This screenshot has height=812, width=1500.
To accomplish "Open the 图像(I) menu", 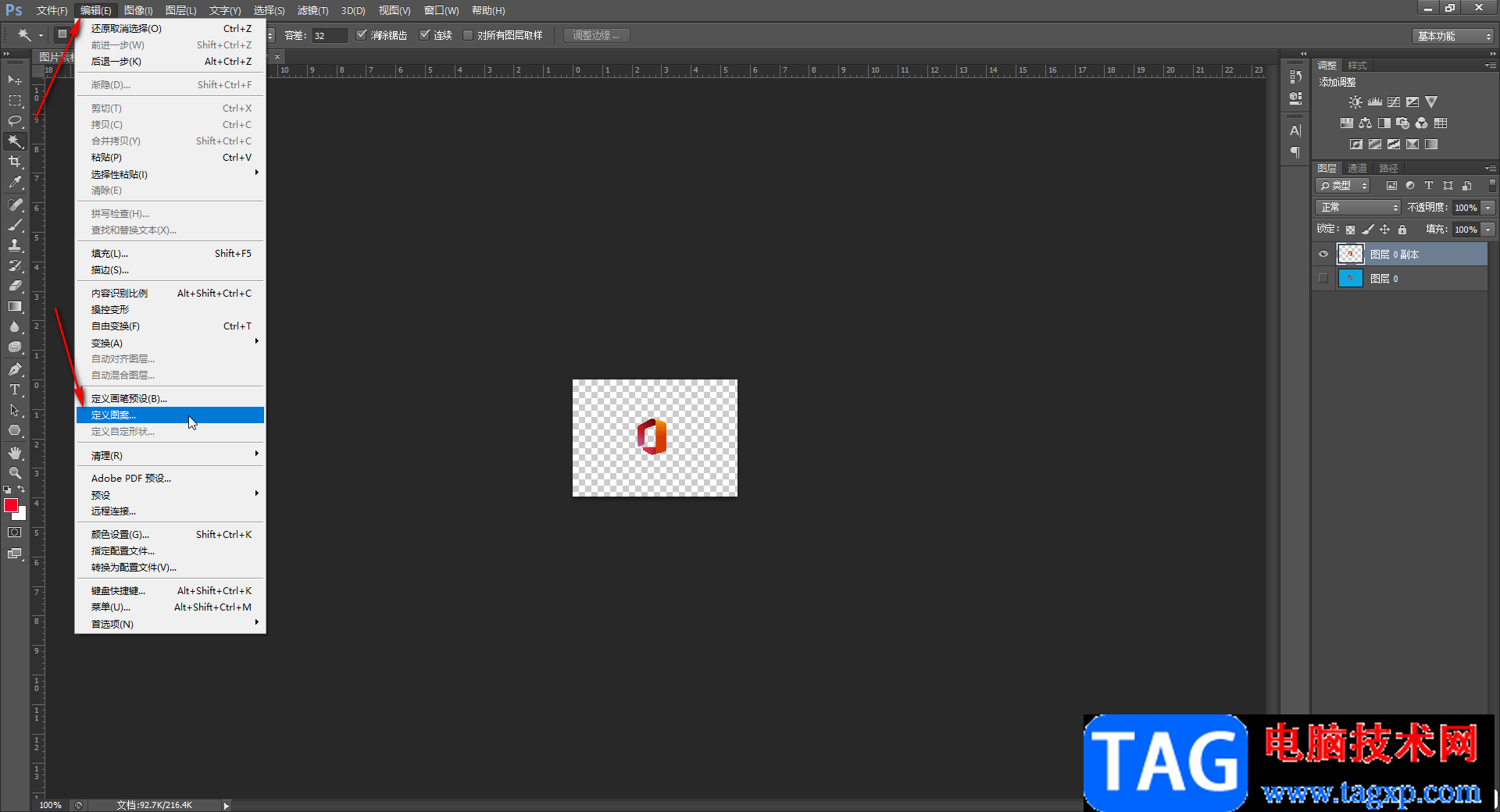I will tap(138, 10).
